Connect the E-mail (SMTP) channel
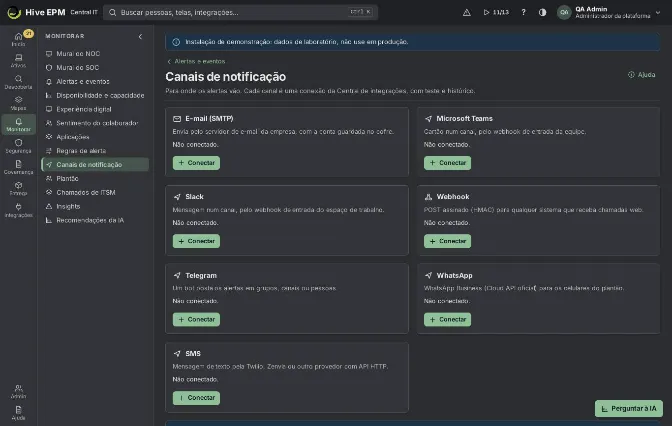Screen dimensions: 672x426 click(196, 163)
